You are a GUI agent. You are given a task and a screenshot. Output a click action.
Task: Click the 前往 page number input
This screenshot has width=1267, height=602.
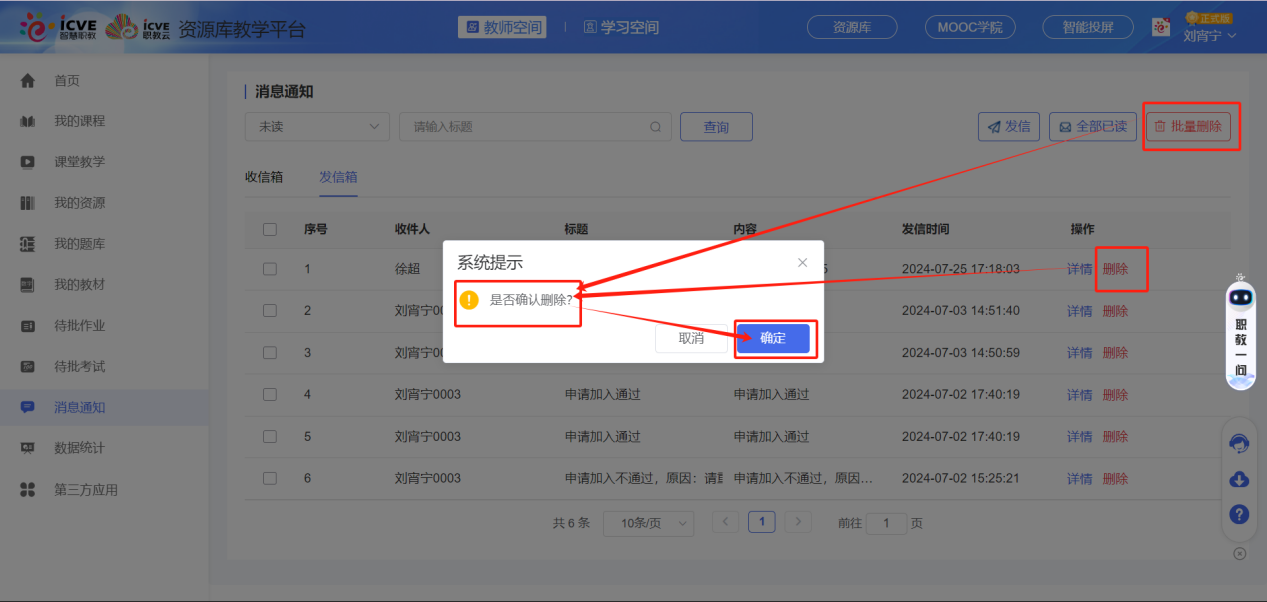click(x=887, y=523)
